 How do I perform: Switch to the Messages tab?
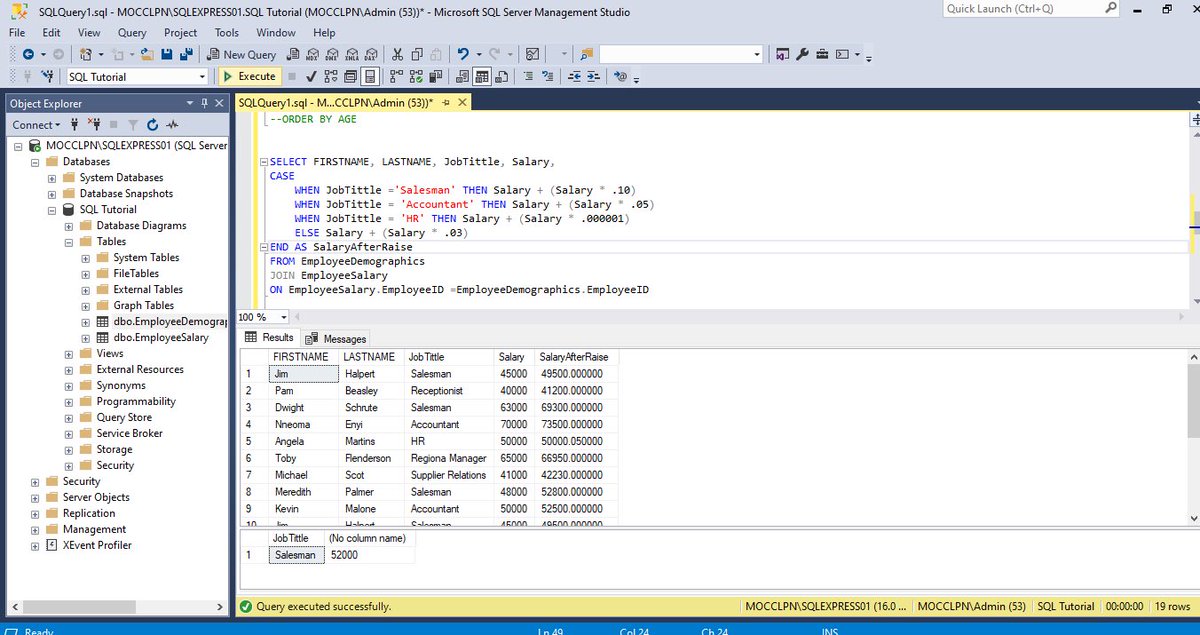(336, 338)
